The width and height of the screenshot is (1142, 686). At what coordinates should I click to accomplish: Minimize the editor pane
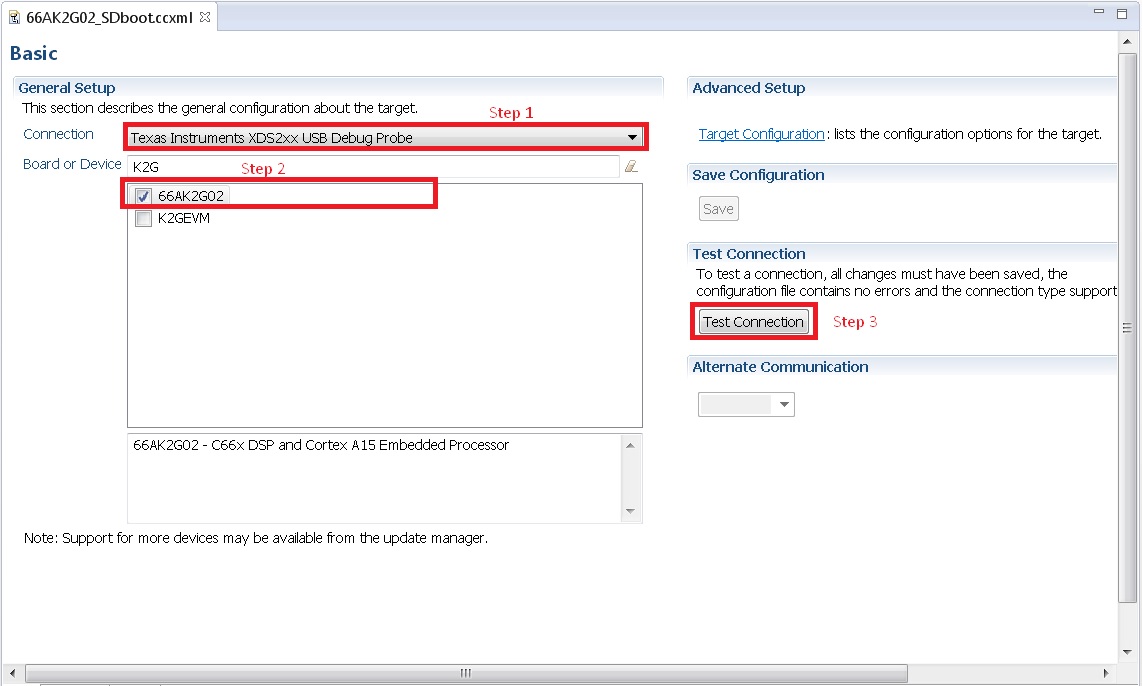click(x=1098, y=12)
